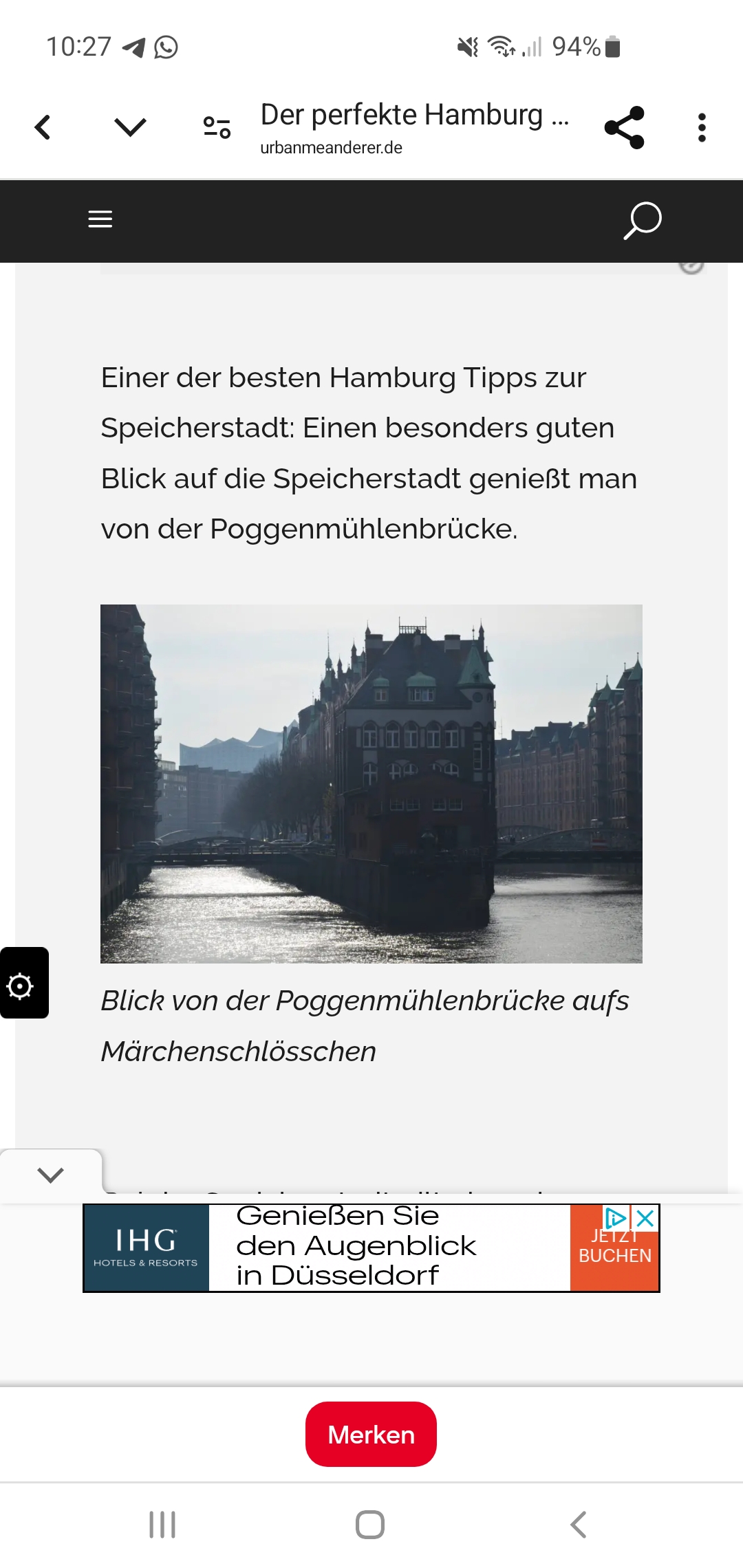Collapse the in-app browser with the chevron

130,127
